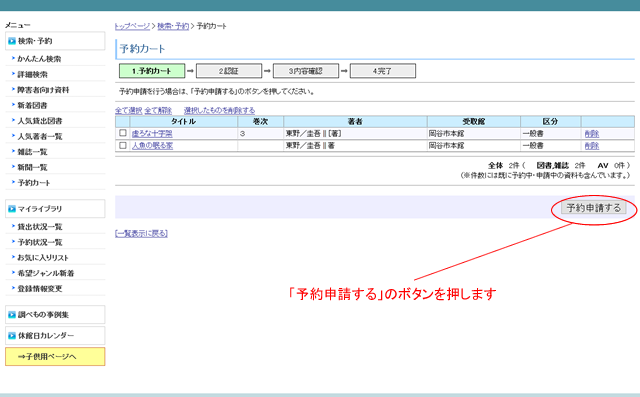Click the blue icon beside 検索・予約
The height and width of the screenshot is (397, 640).
point(12,41)
